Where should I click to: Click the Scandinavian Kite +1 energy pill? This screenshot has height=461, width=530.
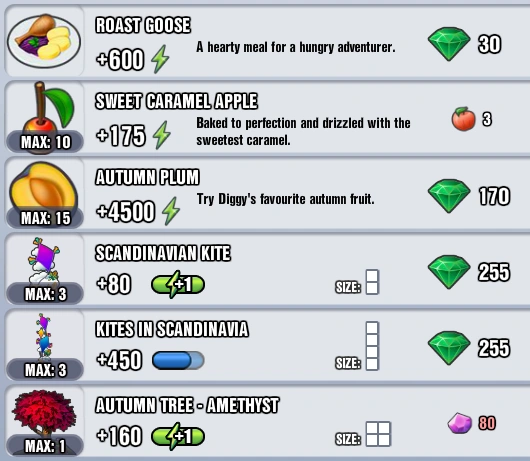(178, 285)
